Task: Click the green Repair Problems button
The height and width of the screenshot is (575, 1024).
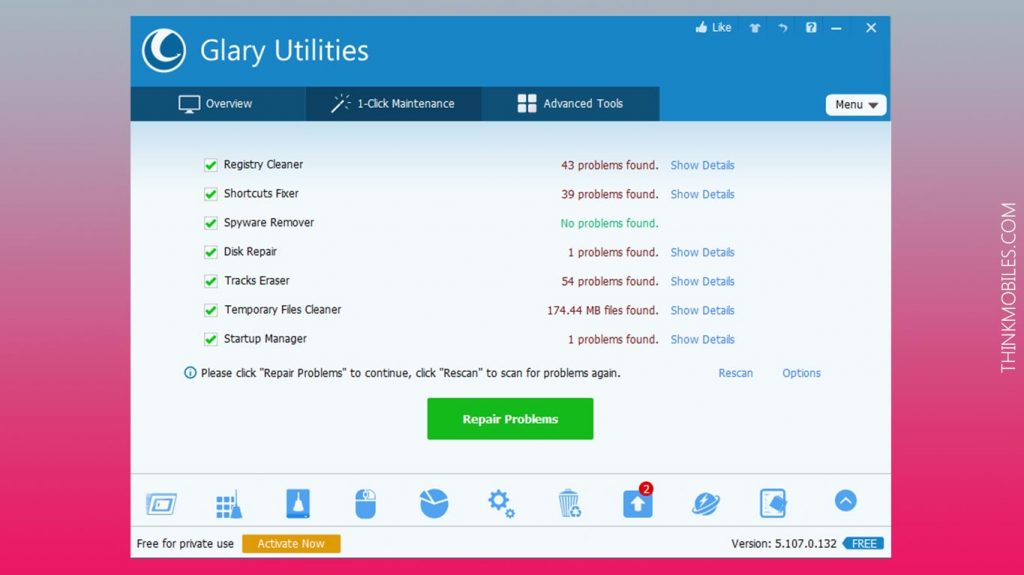Action: click(x=510, y=419)
